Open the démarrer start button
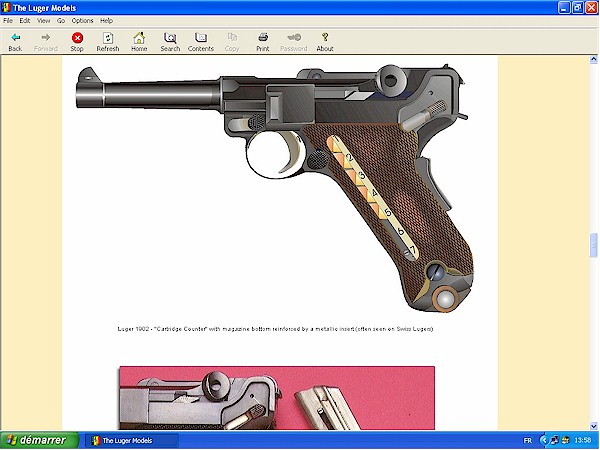 pyautogui.click(x=40, y=440)
